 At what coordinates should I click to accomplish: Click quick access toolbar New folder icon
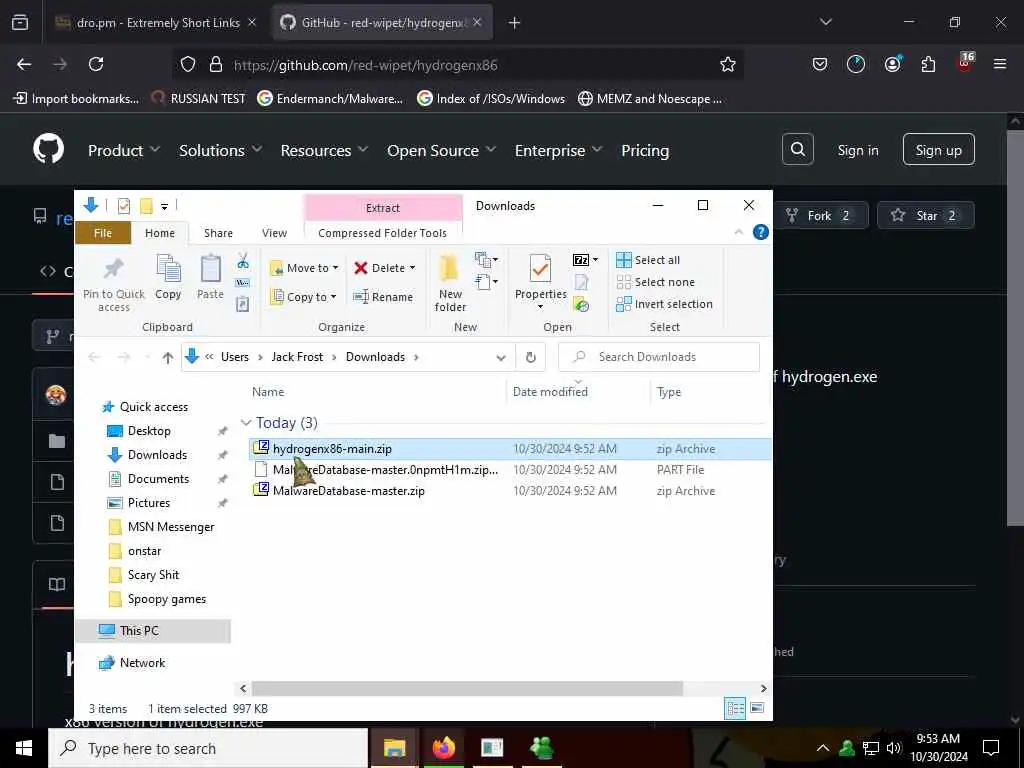tap(146, 206)
